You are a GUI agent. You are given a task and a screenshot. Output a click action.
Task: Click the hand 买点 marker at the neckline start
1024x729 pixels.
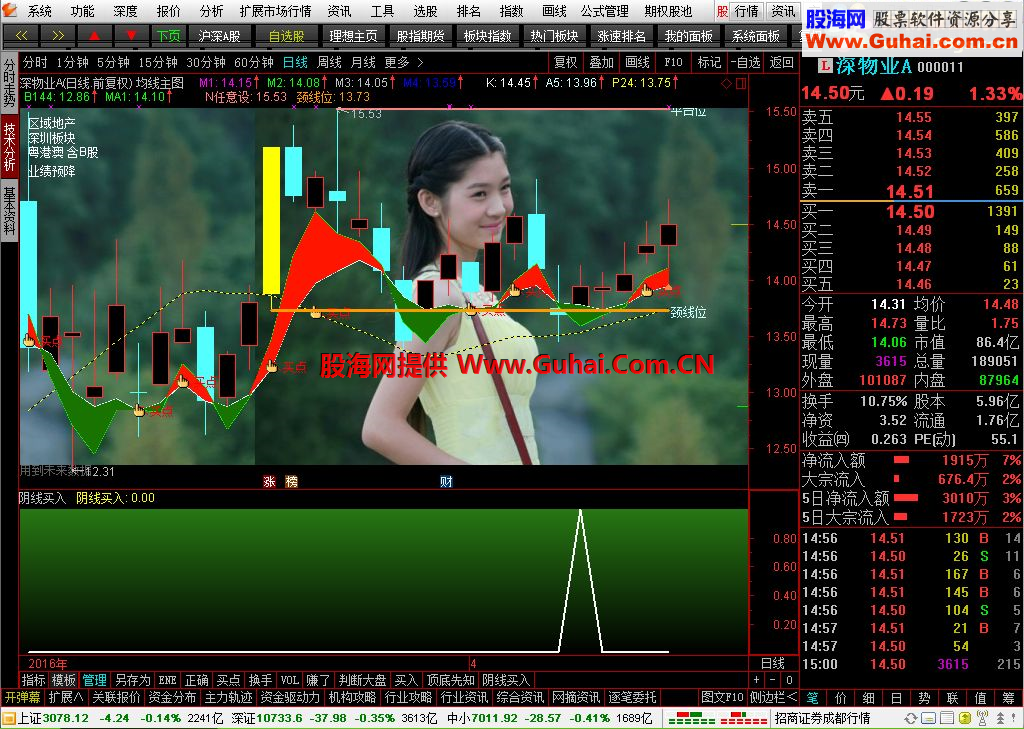coord(316,313)
